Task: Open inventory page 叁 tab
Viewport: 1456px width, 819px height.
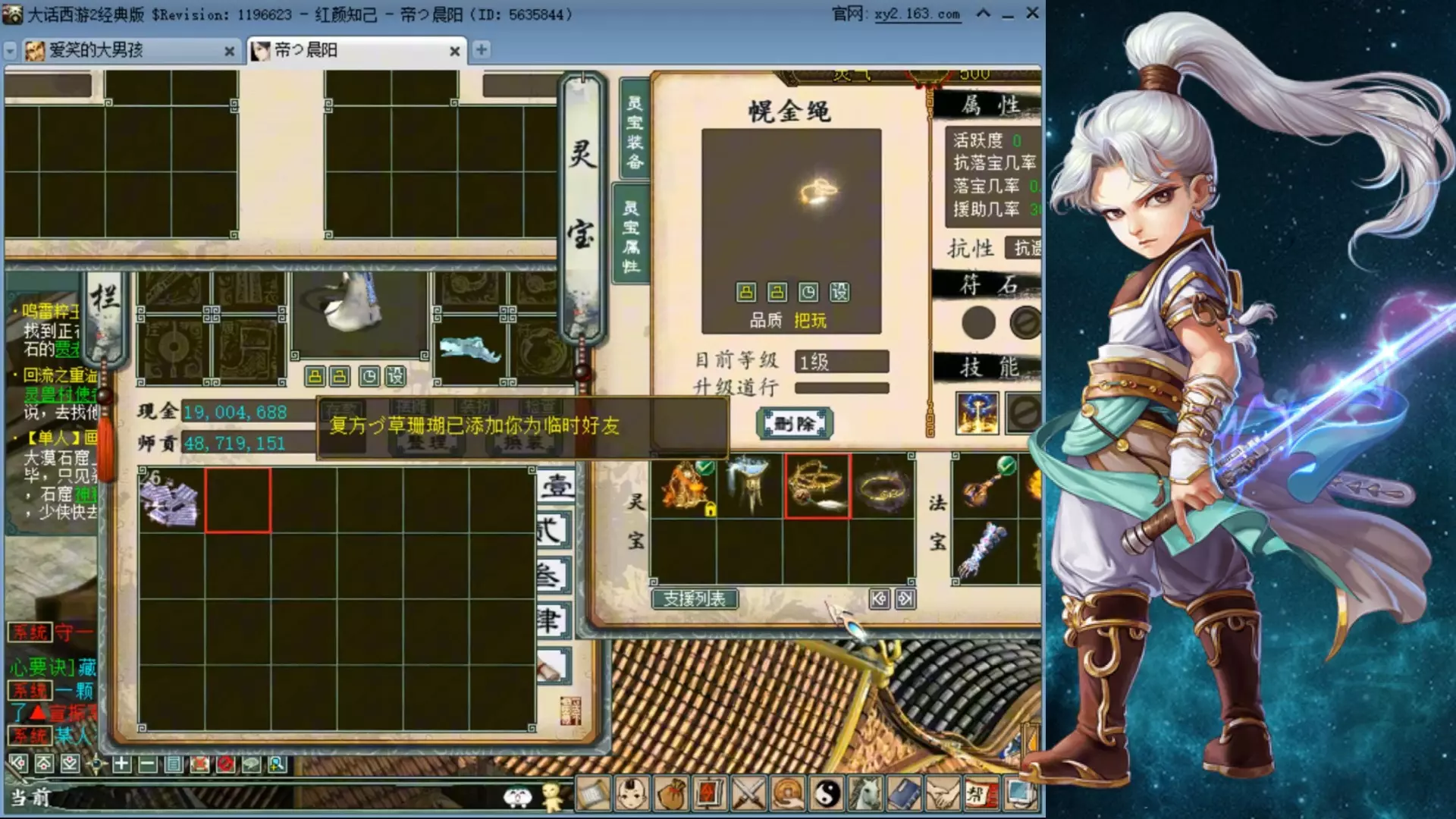Action: (553, 576)
